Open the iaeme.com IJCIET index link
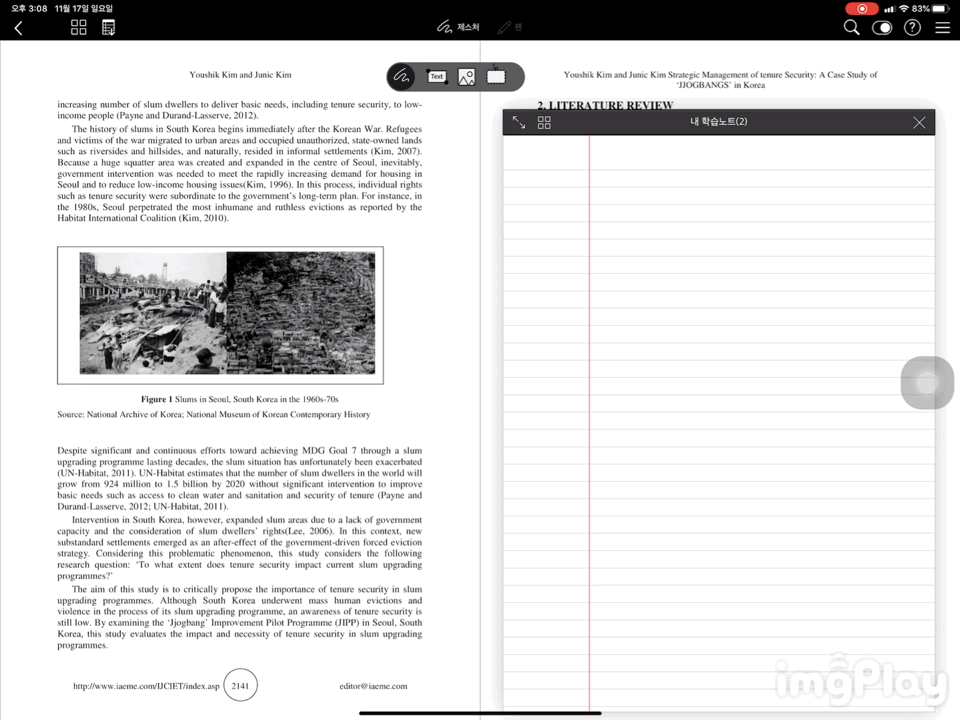 pyautogui.click(x=146, y=686)
